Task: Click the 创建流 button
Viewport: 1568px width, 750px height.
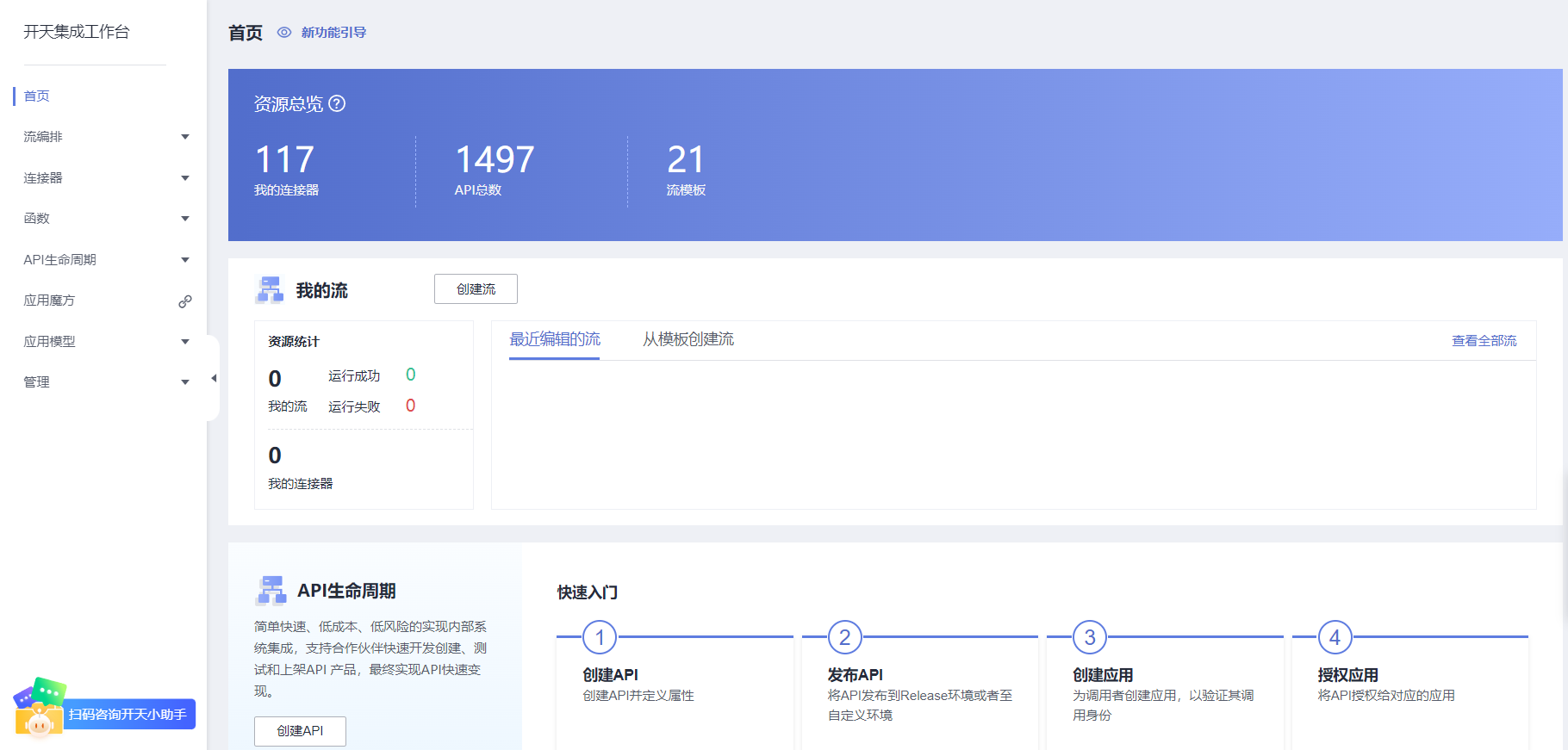Action: point(476,289)
